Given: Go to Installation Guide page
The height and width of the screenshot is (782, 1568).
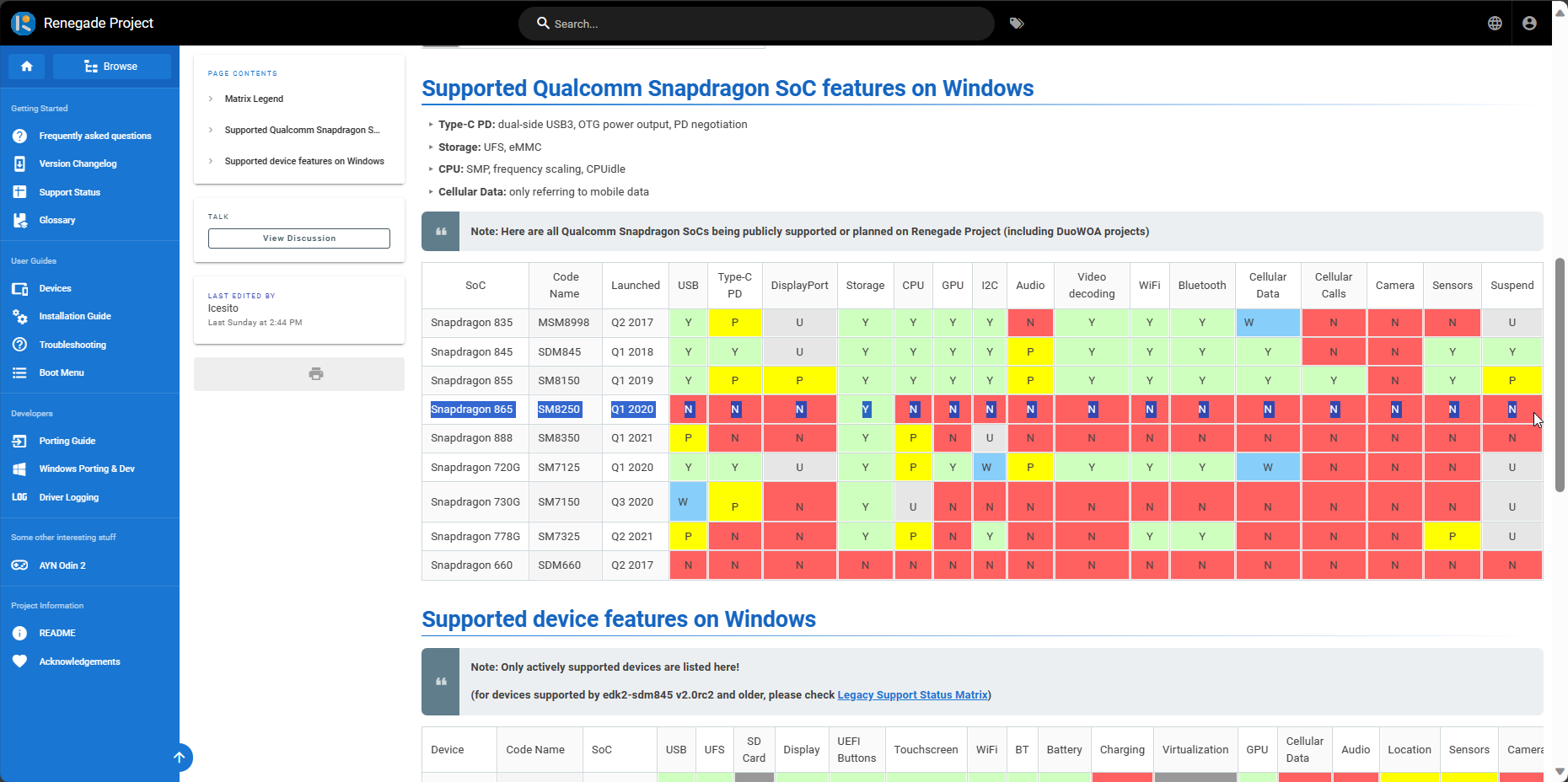Looking at the screenshot, I should pos(74,316).
